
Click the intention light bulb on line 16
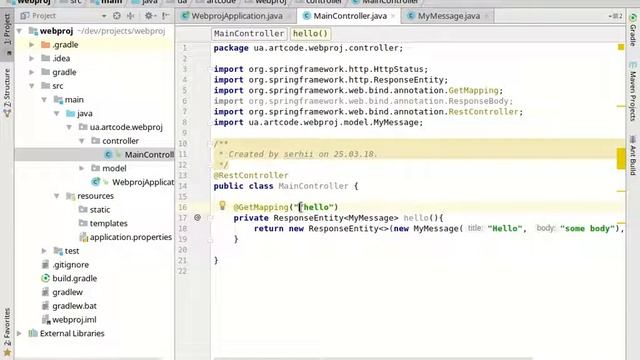pos(222,206)
